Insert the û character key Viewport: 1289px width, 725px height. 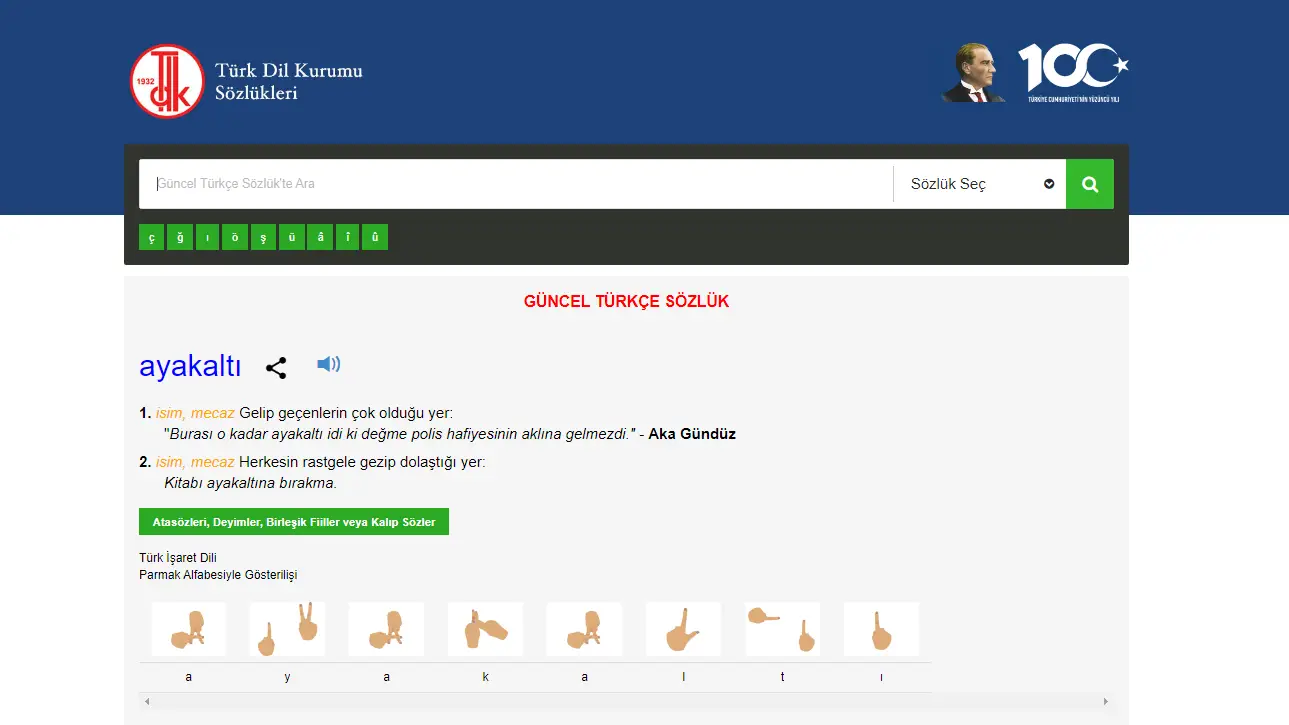coord(375,237)
